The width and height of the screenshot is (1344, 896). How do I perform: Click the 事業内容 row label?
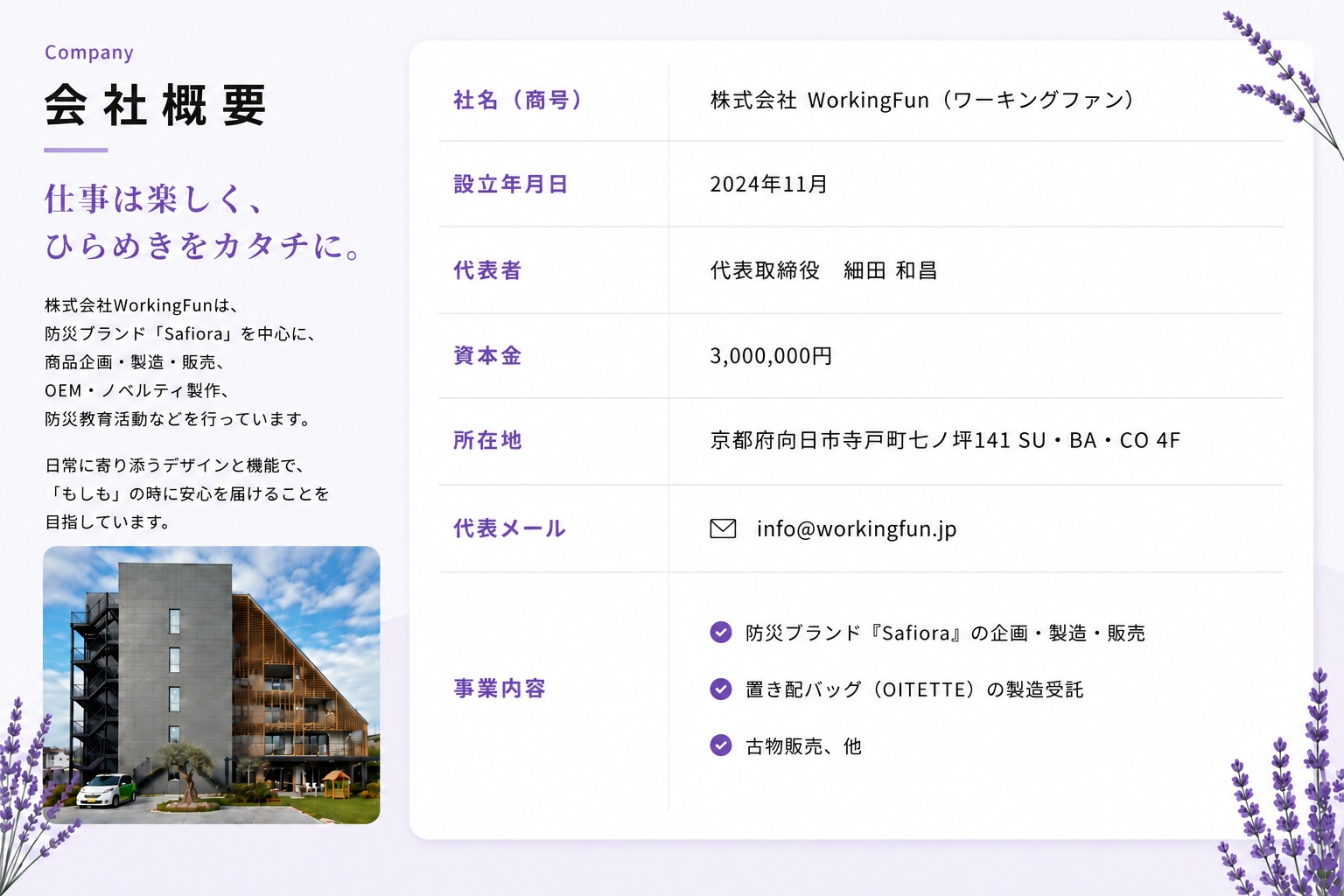point(500,689)
